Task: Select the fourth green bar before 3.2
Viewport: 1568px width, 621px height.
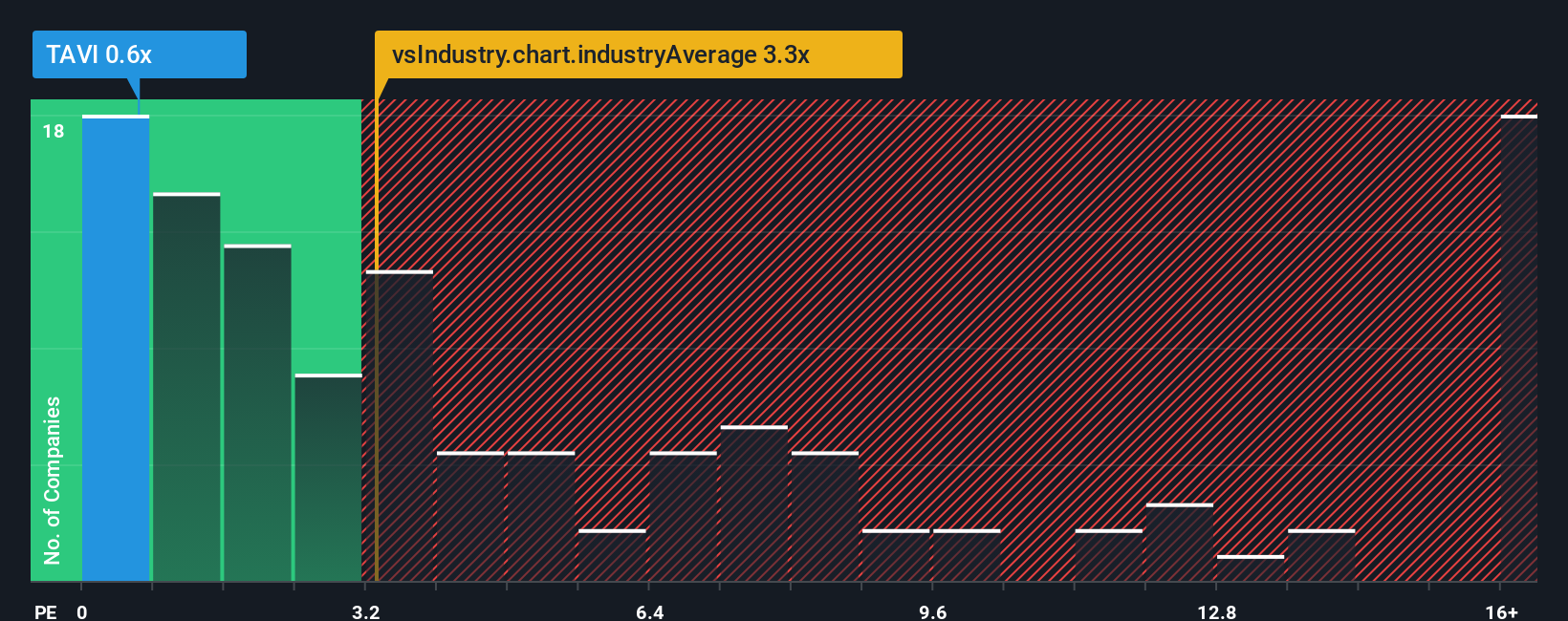Action: click(x=328, y=478)
